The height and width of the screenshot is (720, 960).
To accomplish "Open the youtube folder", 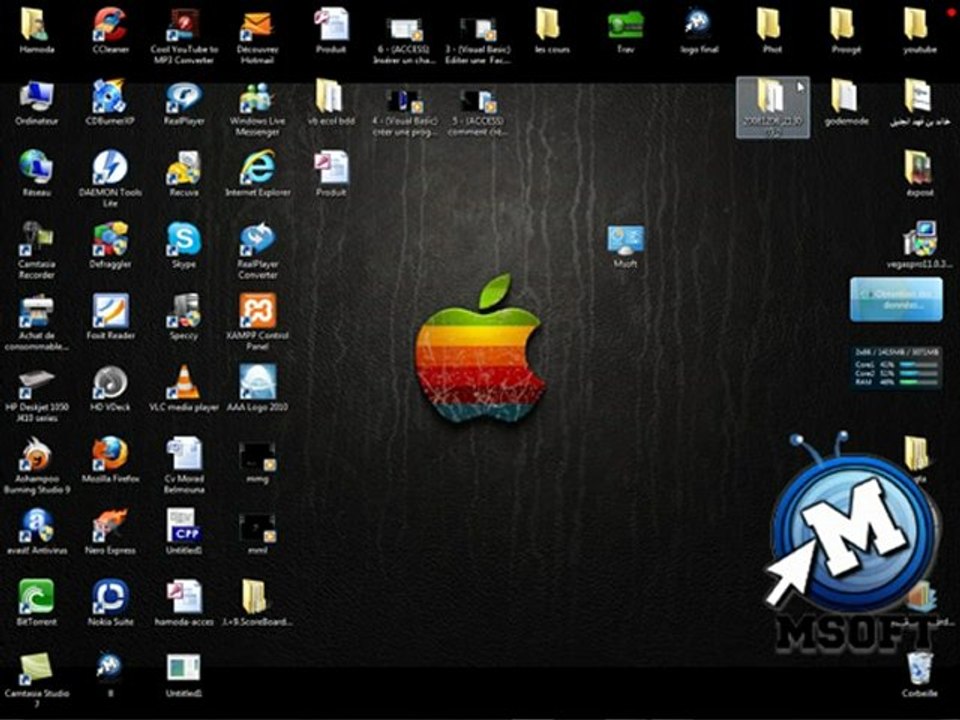I will 919,31.
